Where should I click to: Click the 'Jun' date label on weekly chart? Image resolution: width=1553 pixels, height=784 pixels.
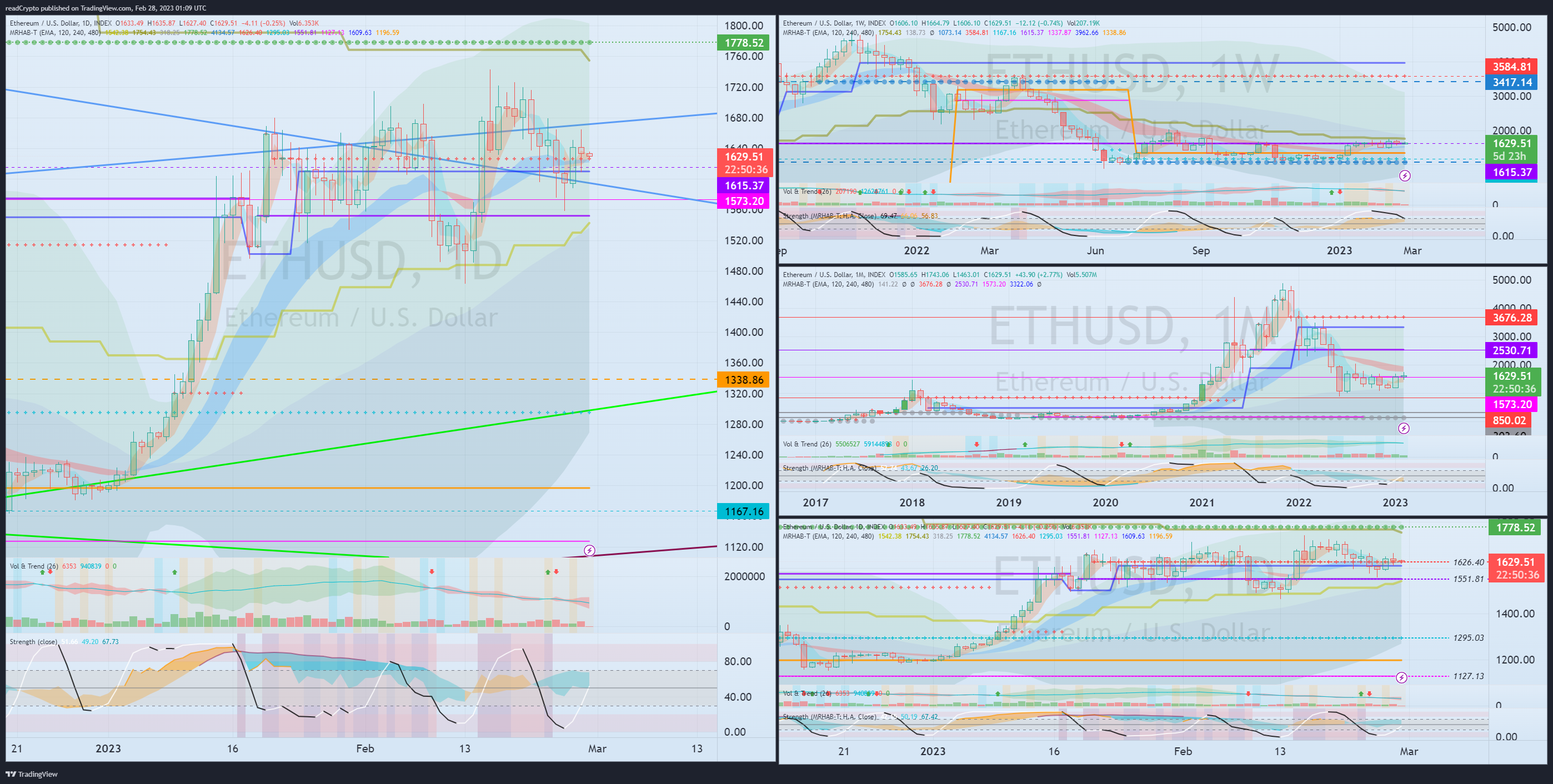[1095, 250]
